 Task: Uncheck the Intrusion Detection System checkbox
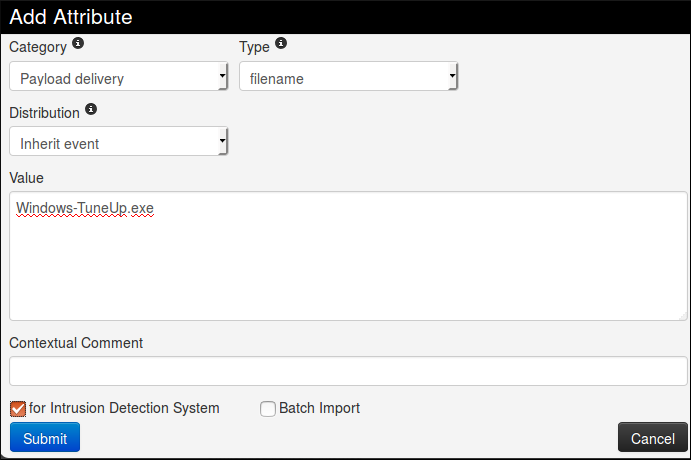pyautogui.click(x=17, y=408)
